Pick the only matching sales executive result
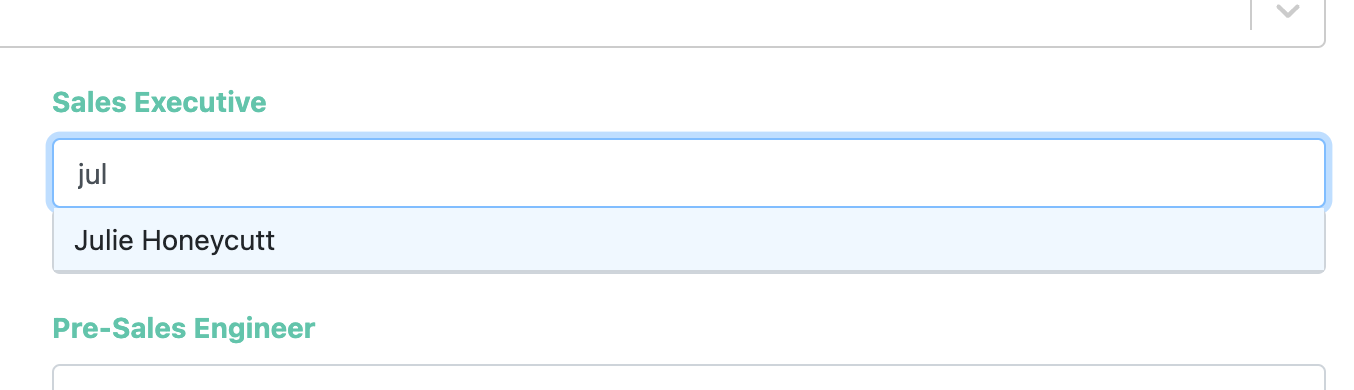Image resolution: width=1354 pixels, height=390 pixels. [x=688, y=240]
